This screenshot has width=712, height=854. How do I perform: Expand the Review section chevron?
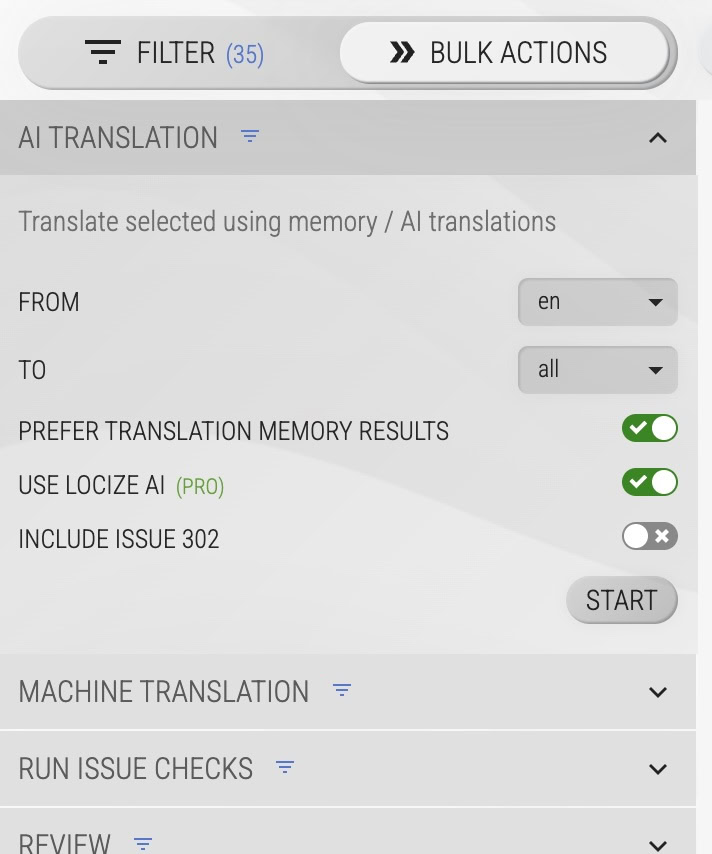[x=657, y=844]
